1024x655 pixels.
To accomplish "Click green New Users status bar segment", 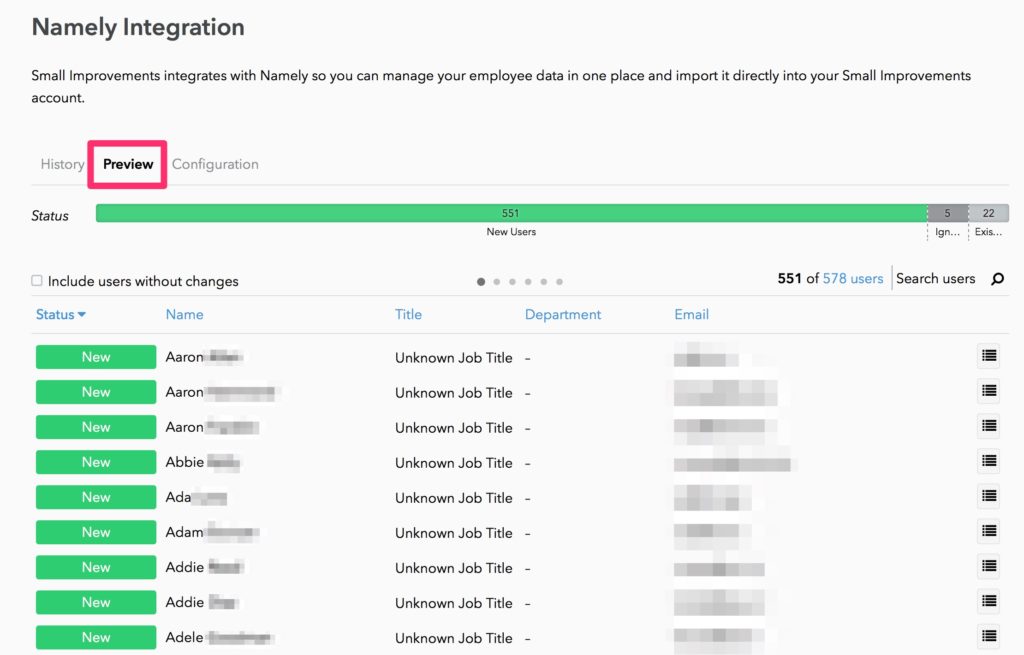I will pyautogui.click(x=511, y=213).
